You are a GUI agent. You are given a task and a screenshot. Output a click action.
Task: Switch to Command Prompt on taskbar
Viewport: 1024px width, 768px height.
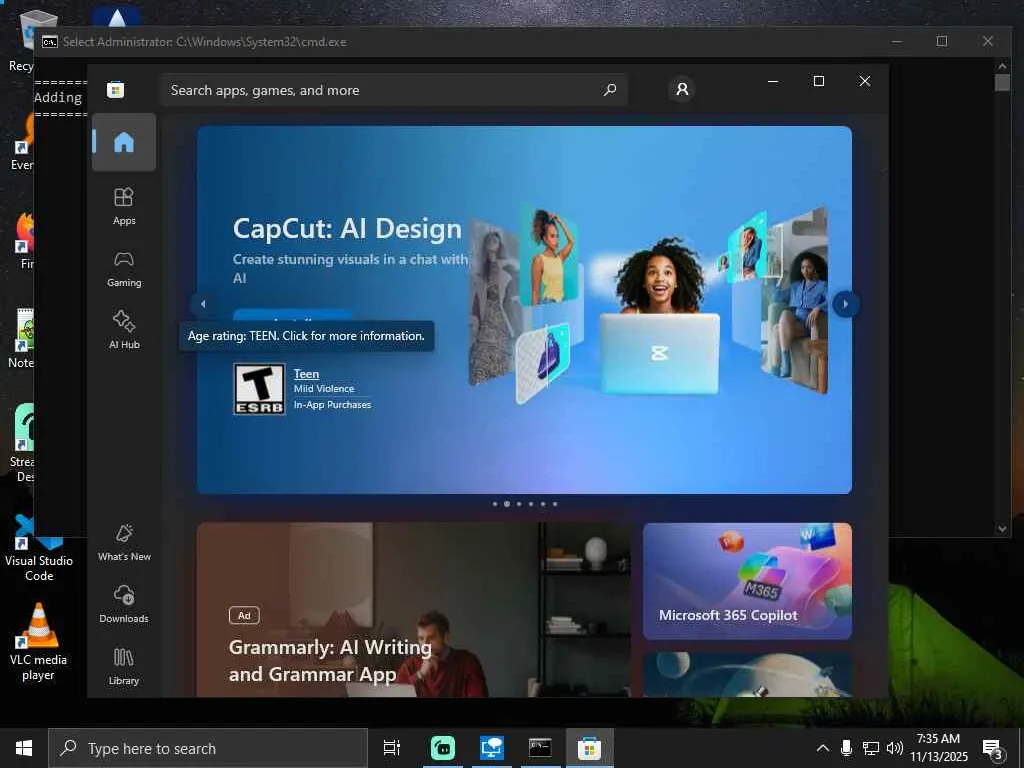(x=540, y=748)
